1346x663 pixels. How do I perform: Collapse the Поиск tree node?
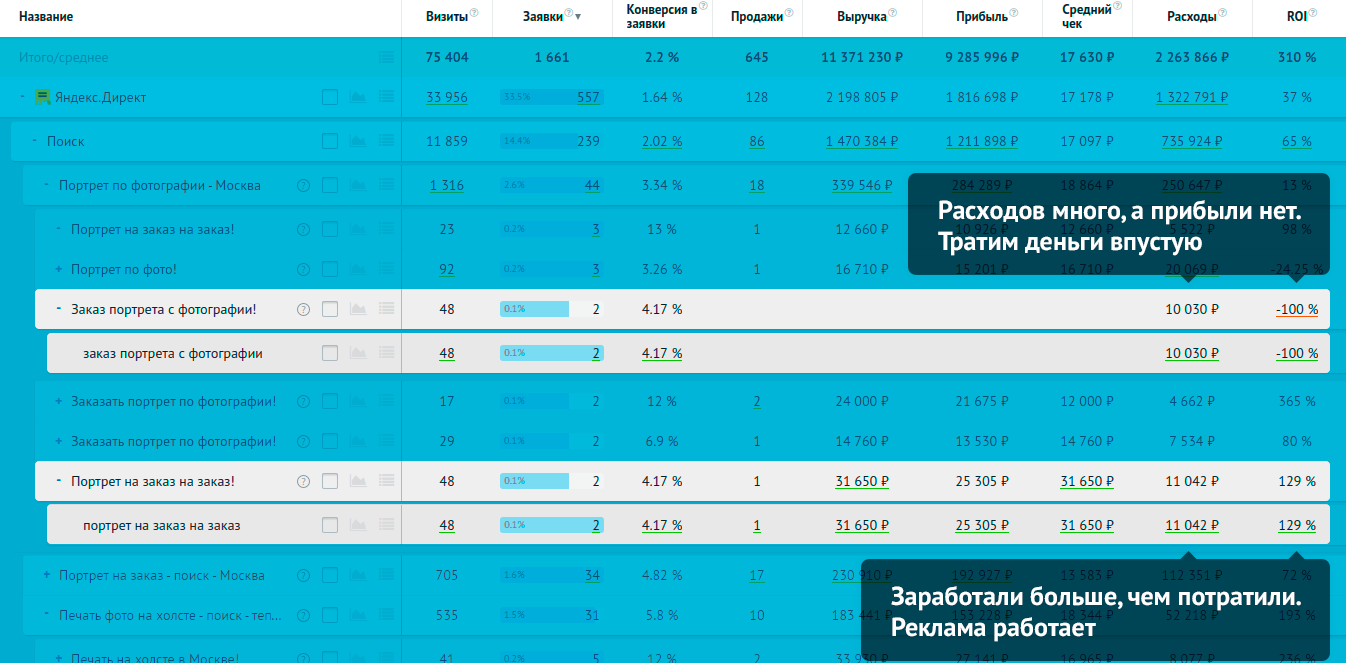(x=34, y=141)
